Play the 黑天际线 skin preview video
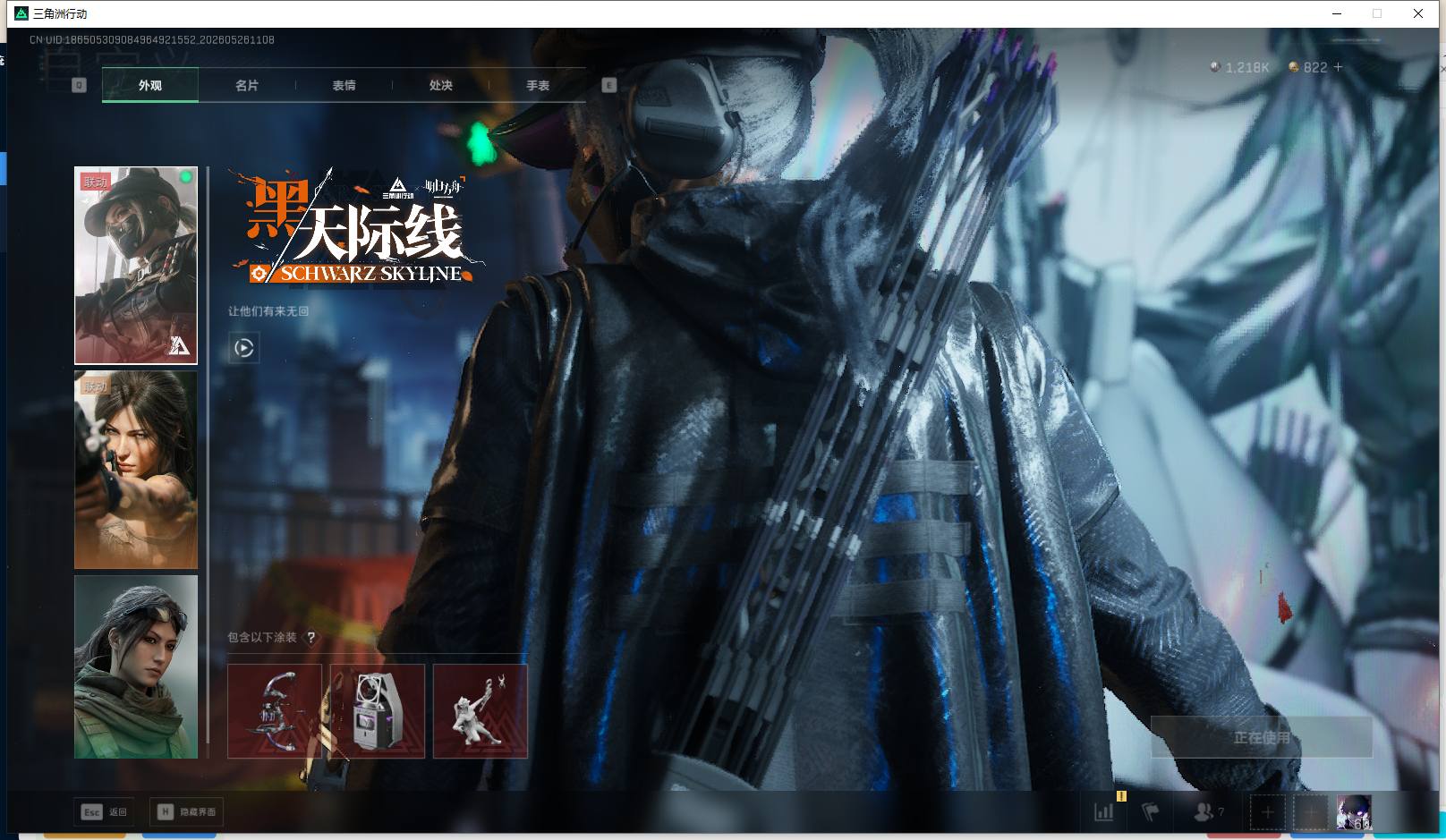Image resolution: width=1446 pixels, height=840 pixels. pos(244,348)
